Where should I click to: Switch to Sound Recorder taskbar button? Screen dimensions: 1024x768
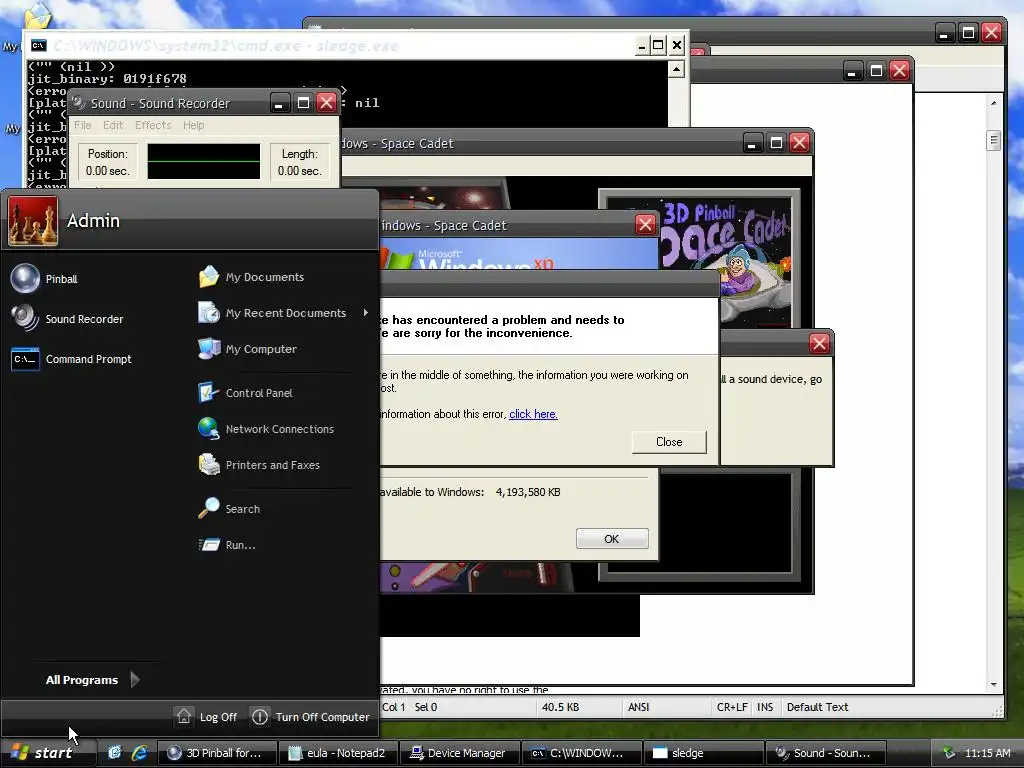pyautogui.click(x=824, y=753)
